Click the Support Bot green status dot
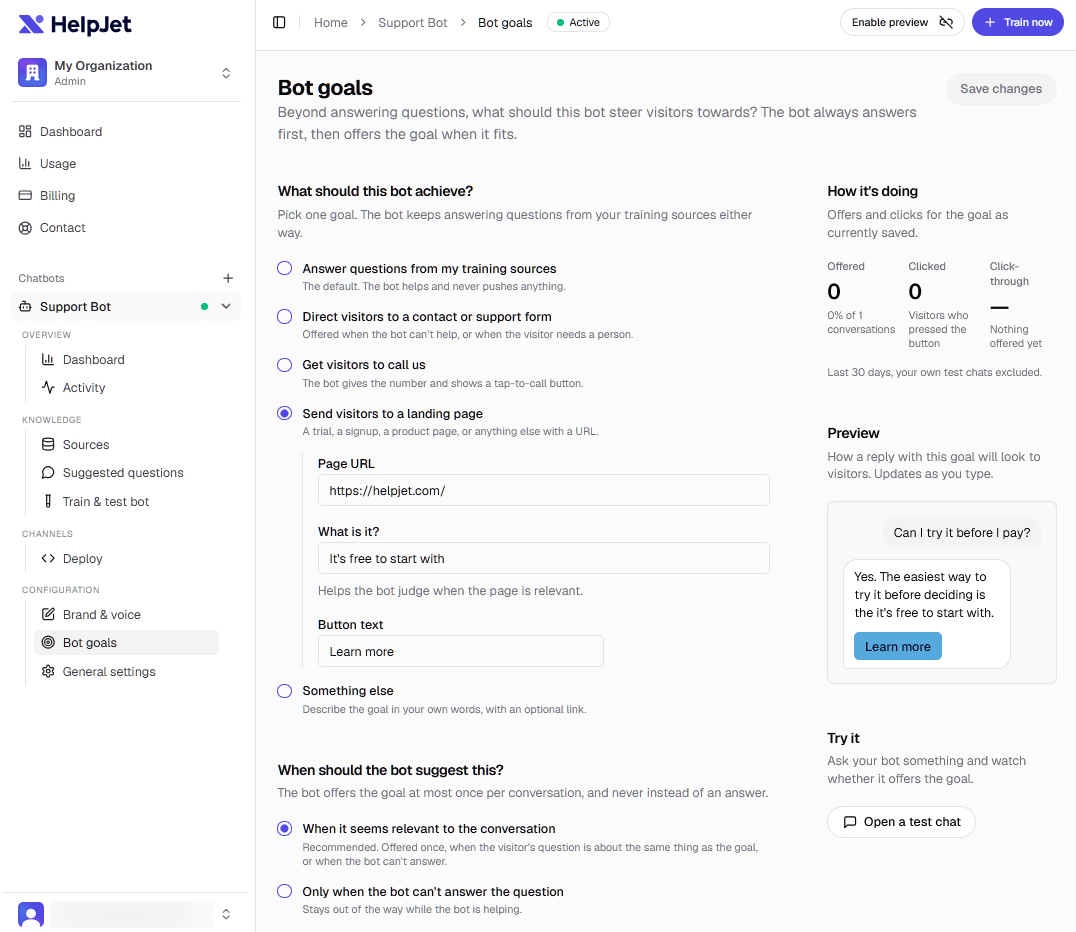This screenshot has width=1076, height=932. [204, 307]
